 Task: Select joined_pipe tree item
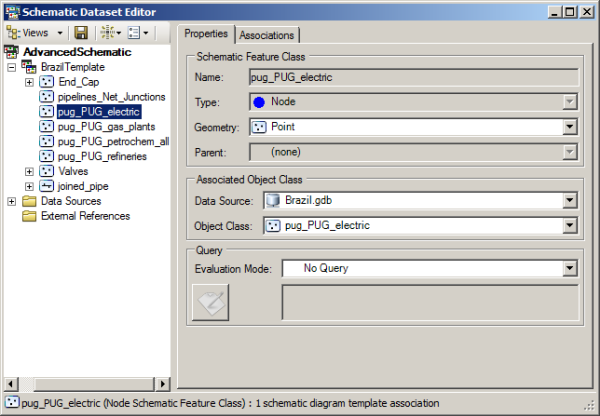point(83,186)
